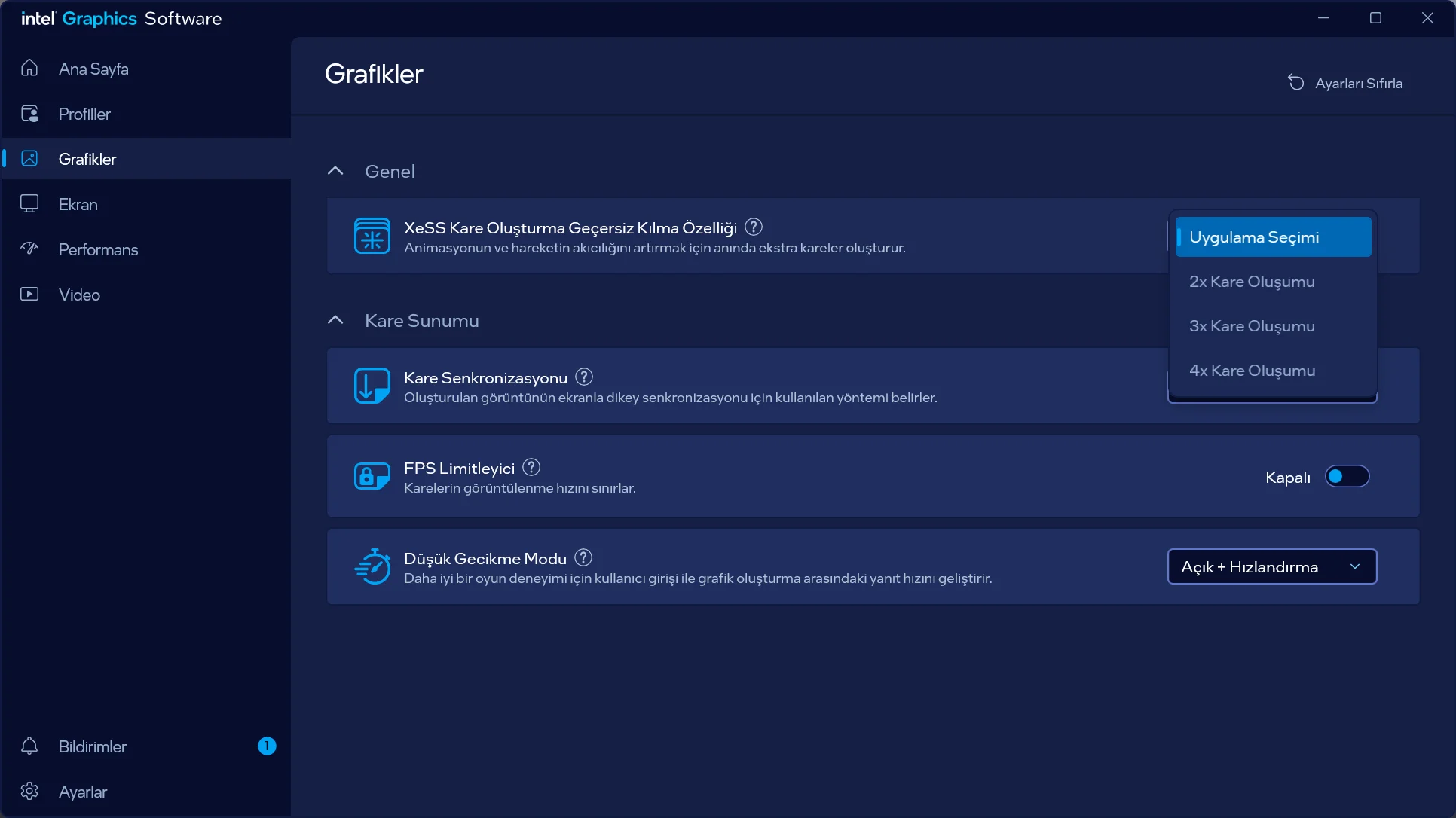This screenshot has width=1456, height=818.
Task: Click the XeSS frame generation help icon
Action: (x=753, y=227)
